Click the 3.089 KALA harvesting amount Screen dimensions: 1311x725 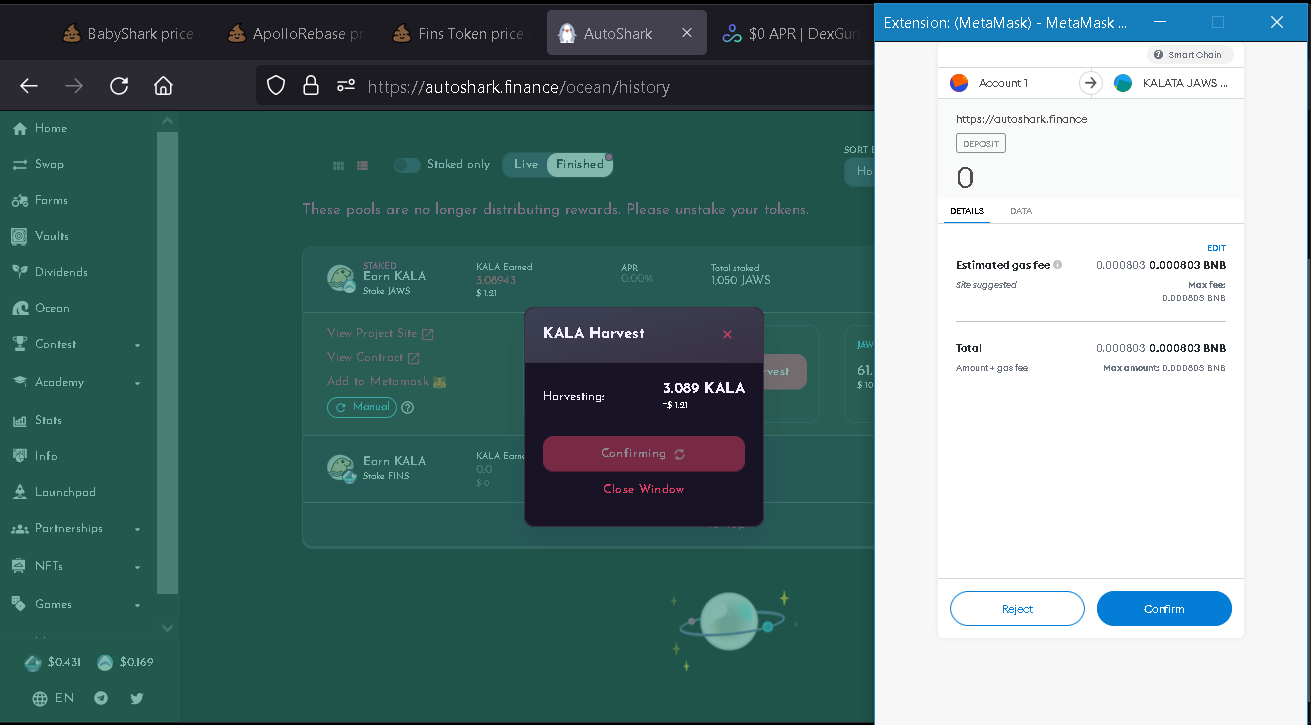point(704,388)
